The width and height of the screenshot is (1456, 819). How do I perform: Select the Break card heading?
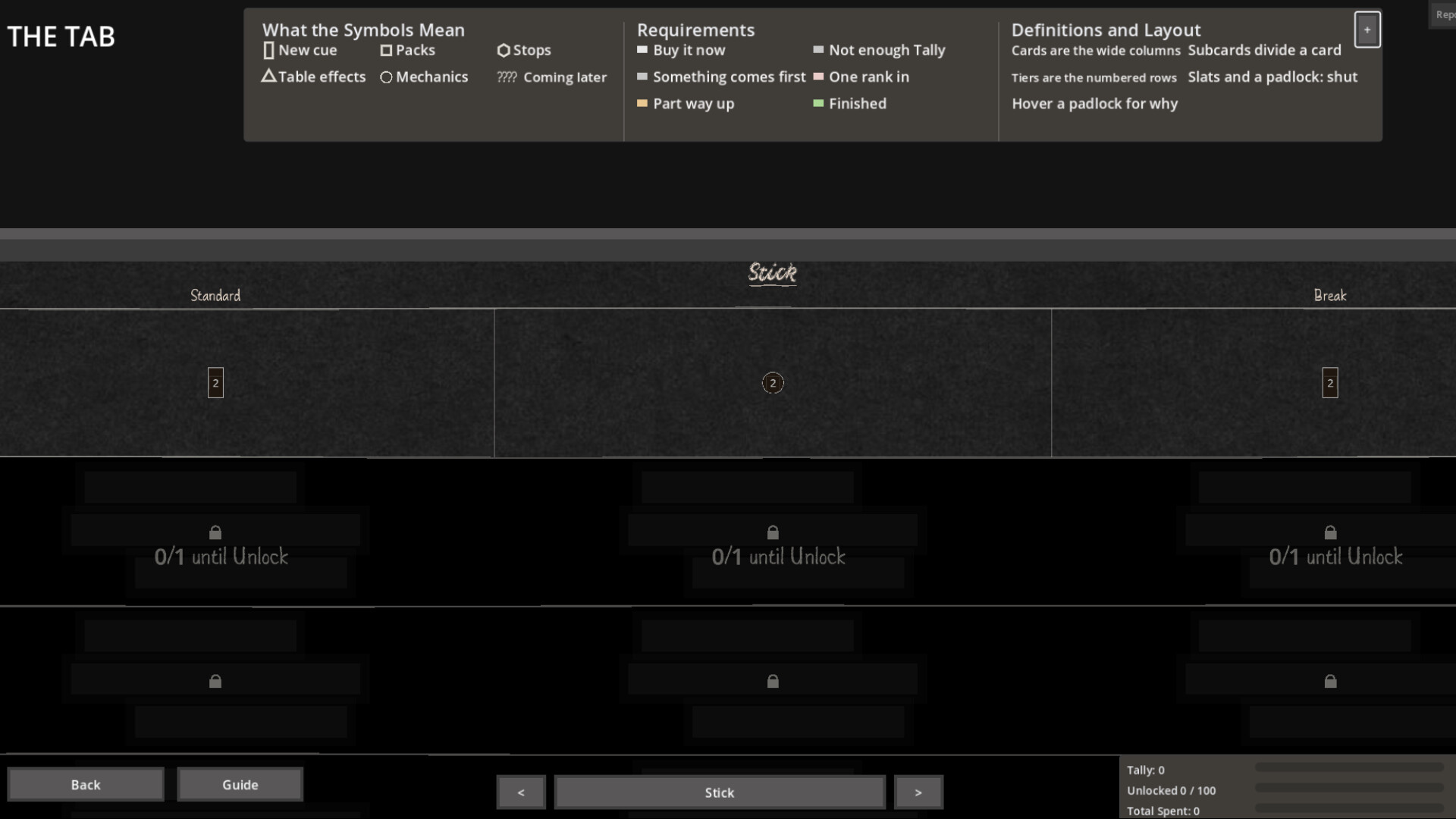1330,295
